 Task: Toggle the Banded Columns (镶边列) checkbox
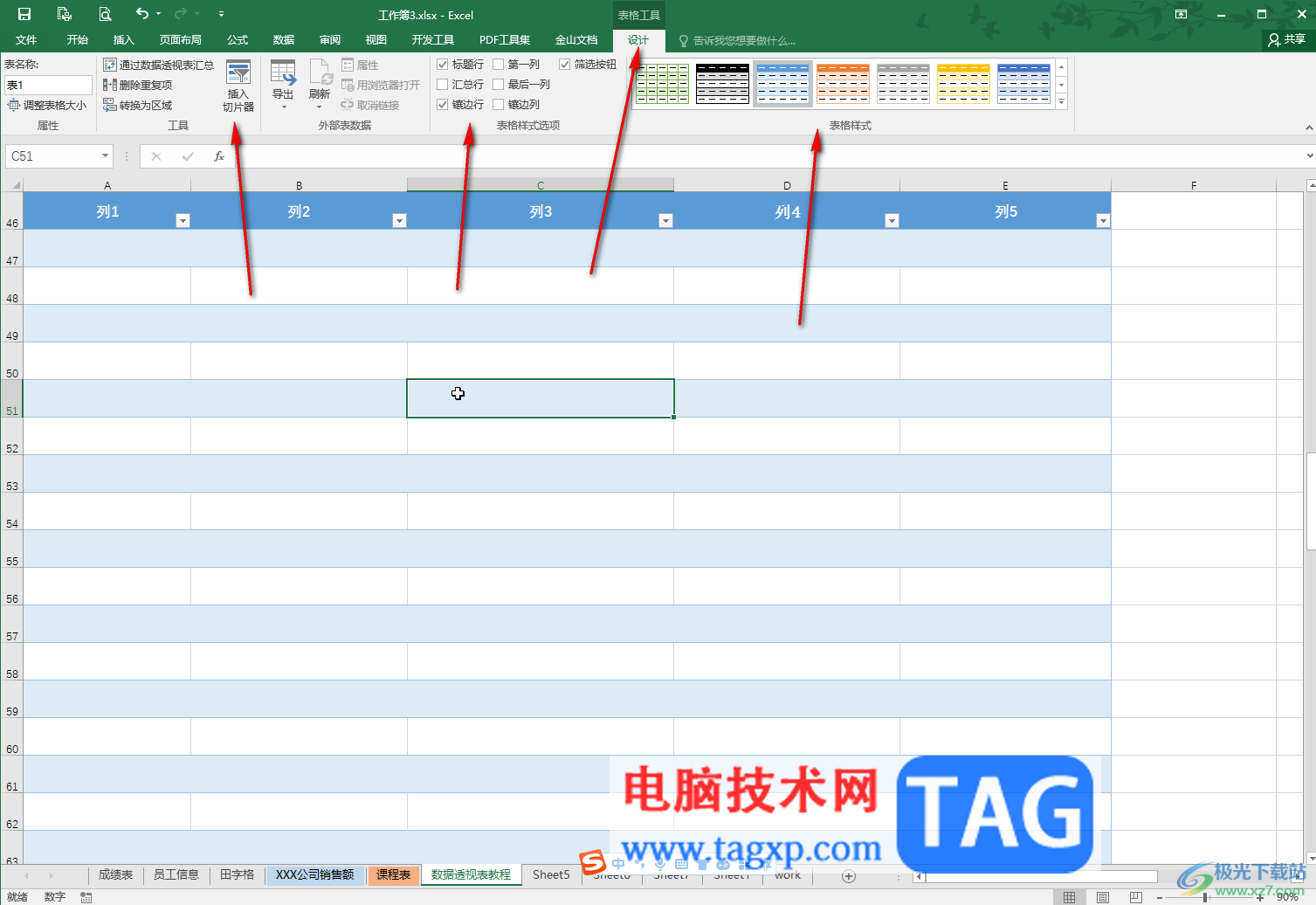499,104
